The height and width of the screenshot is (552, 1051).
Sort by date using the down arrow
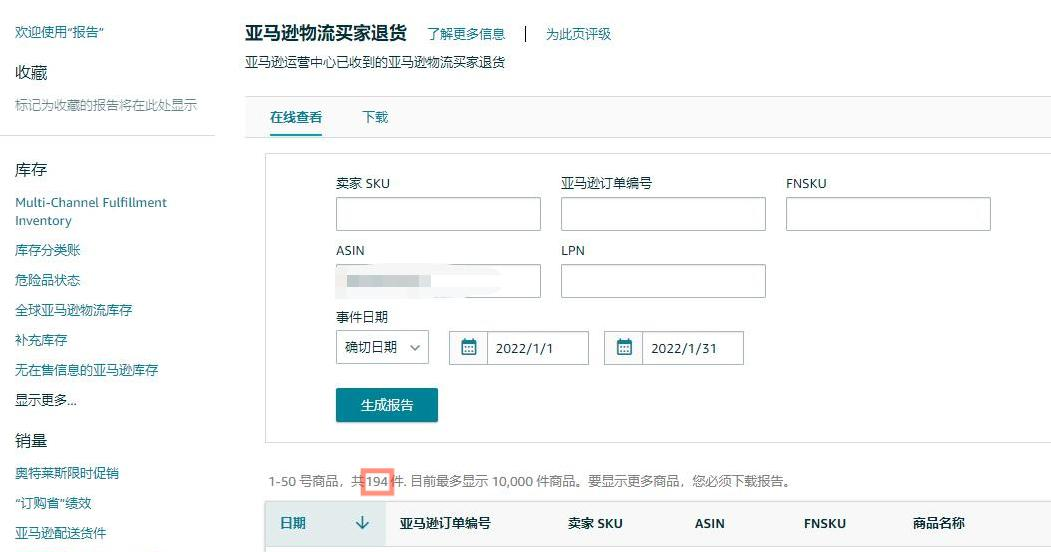pos(362,523)
